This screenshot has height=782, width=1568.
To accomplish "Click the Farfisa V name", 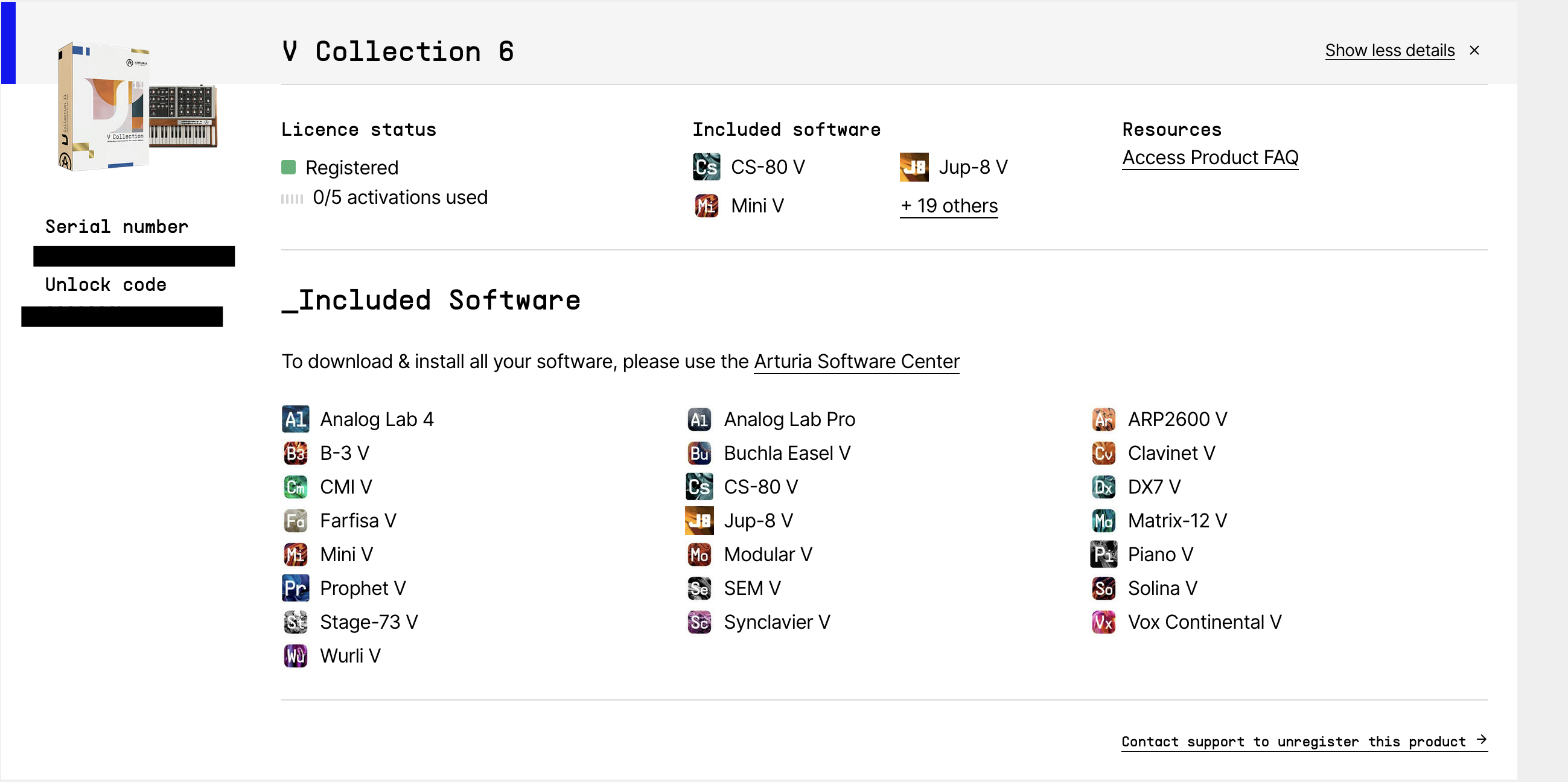I will (358, 521).
